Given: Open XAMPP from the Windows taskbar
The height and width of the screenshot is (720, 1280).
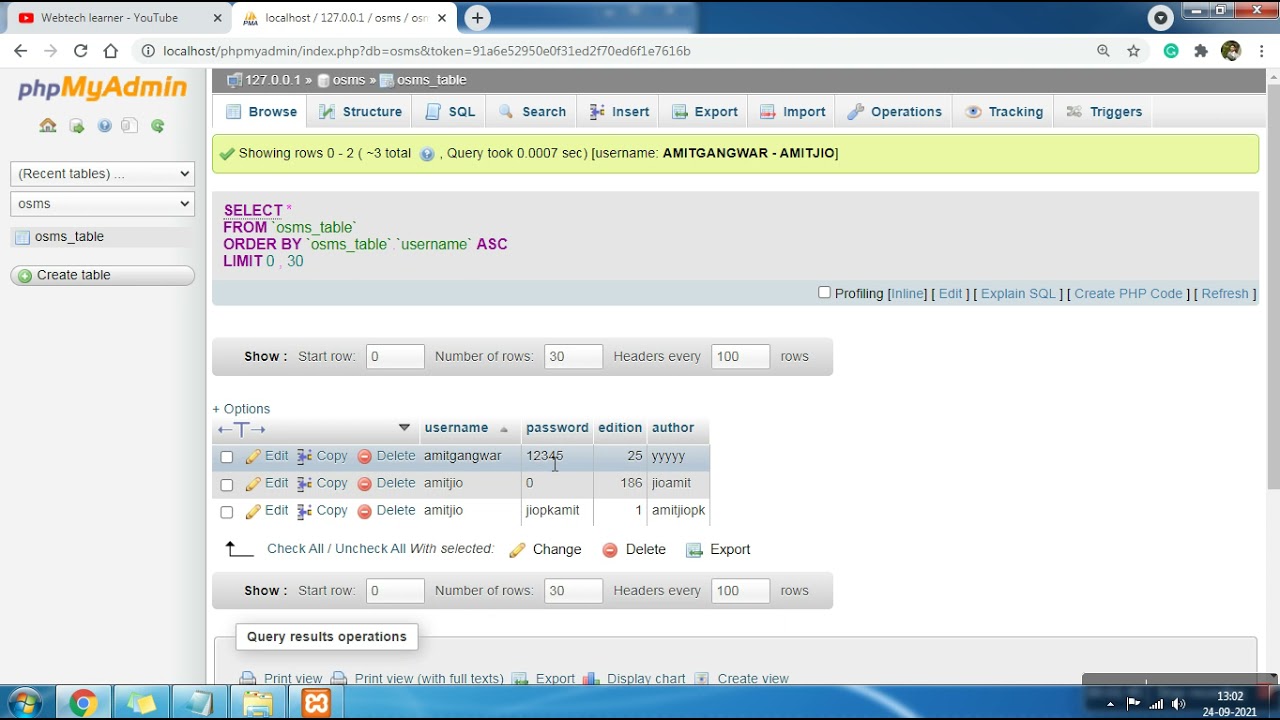Looking at the screenshot, I should click(x=316, y=703).
